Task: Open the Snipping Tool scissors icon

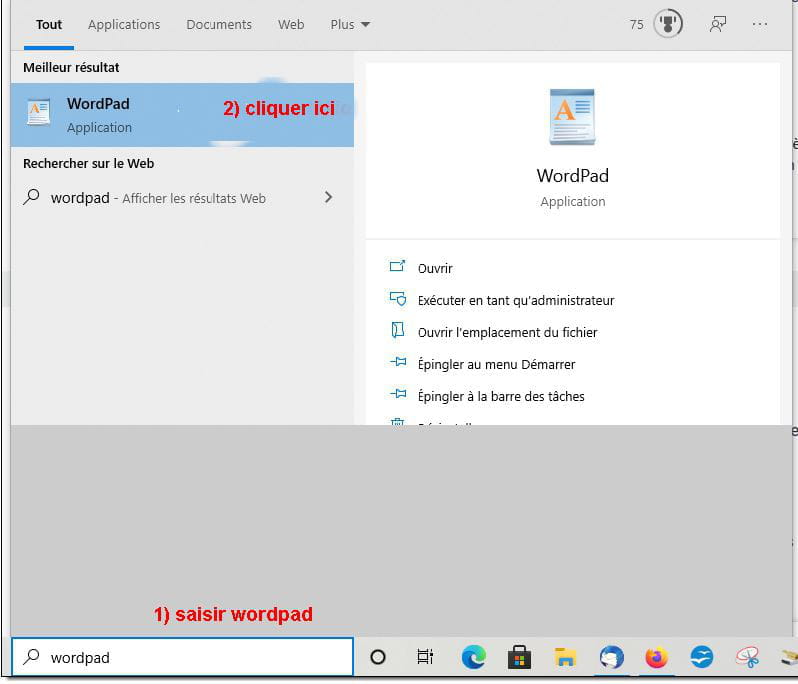Action: pos(748,657)
